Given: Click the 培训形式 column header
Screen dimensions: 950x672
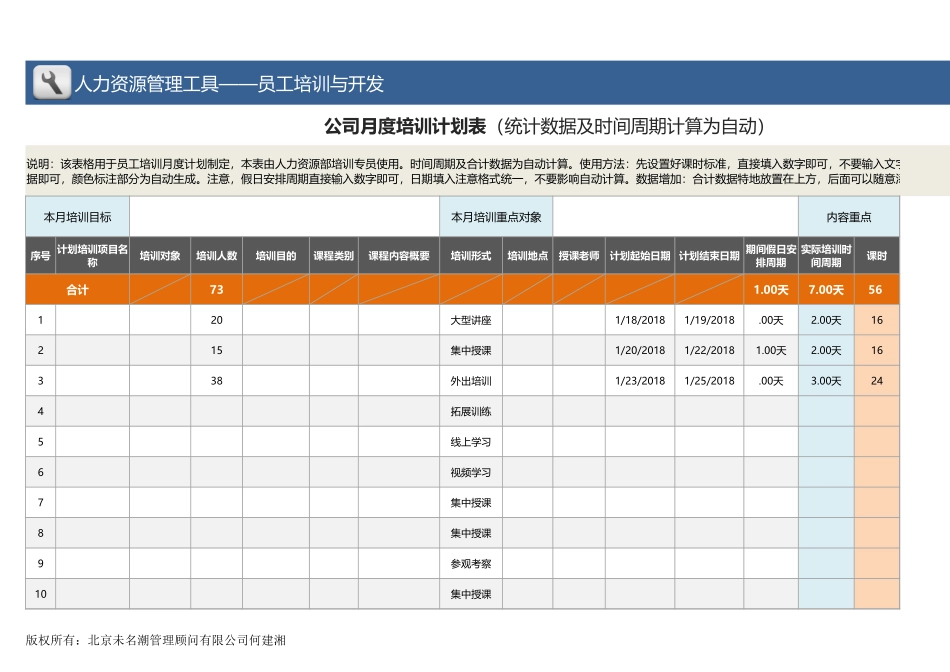Looking at the screenshot, I should tap(471, 256).
